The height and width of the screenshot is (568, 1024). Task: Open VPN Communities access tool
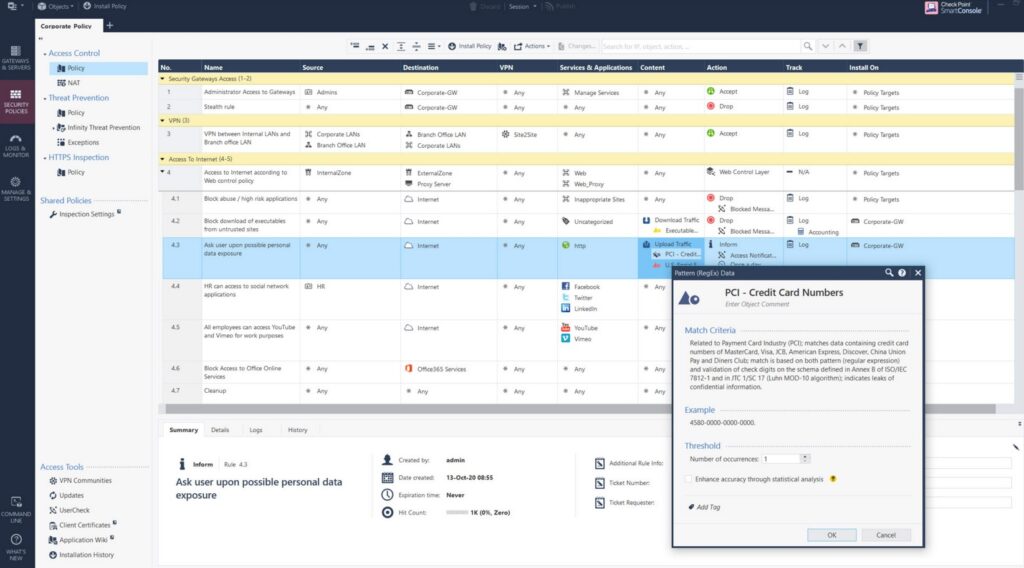click(x=80, y=481)
